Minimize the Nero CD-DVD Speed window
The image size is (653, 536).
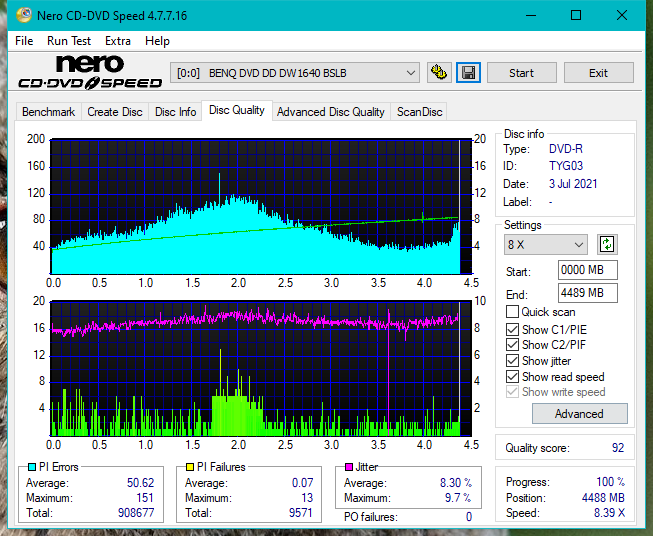531,15
